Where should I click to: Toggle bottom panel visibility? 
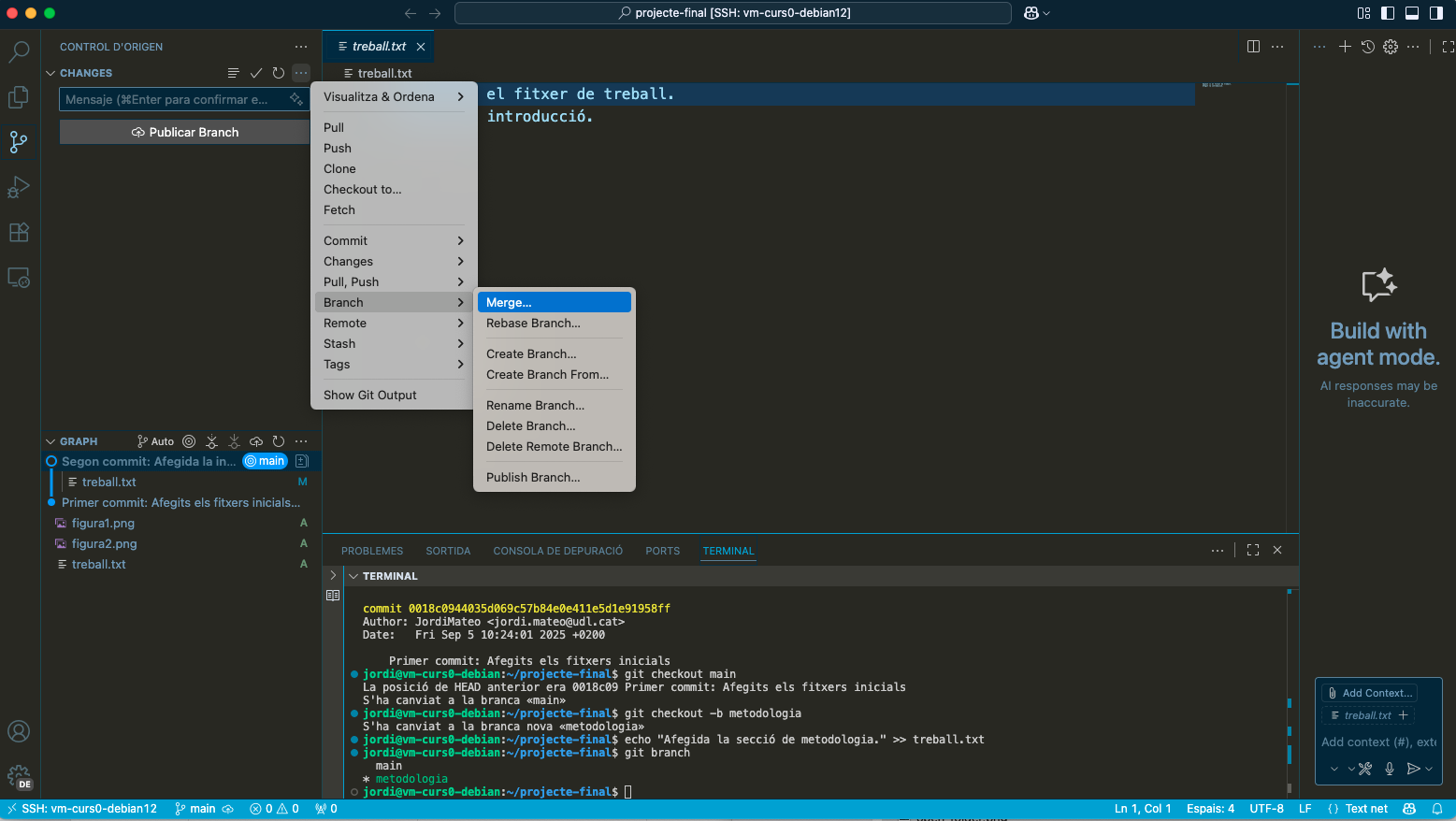[1412, 13]
